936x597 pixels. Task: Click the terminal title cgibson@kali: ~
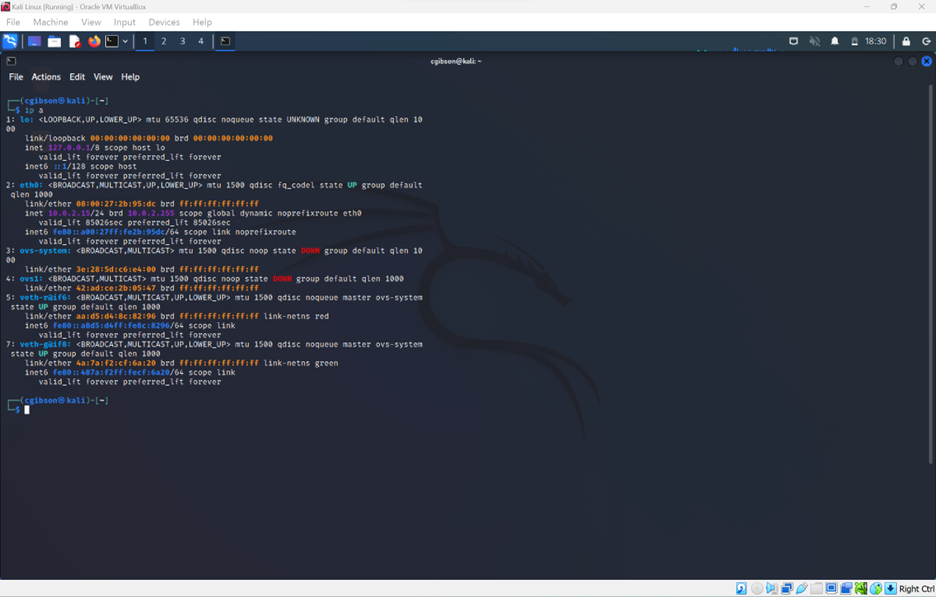pos(456,61)
